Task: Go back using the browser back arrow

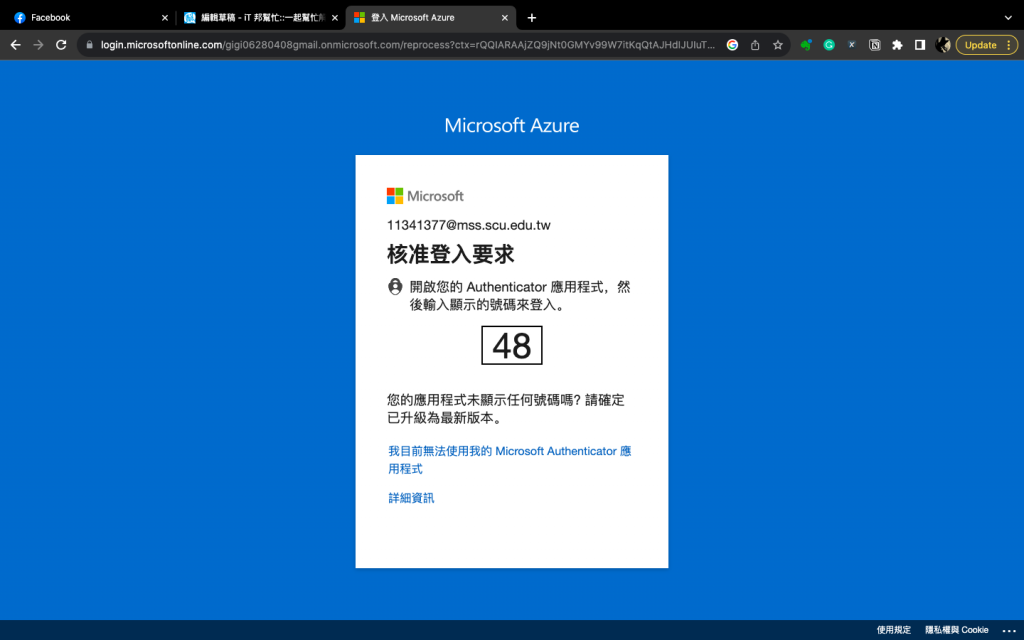Action: [16, 45]
